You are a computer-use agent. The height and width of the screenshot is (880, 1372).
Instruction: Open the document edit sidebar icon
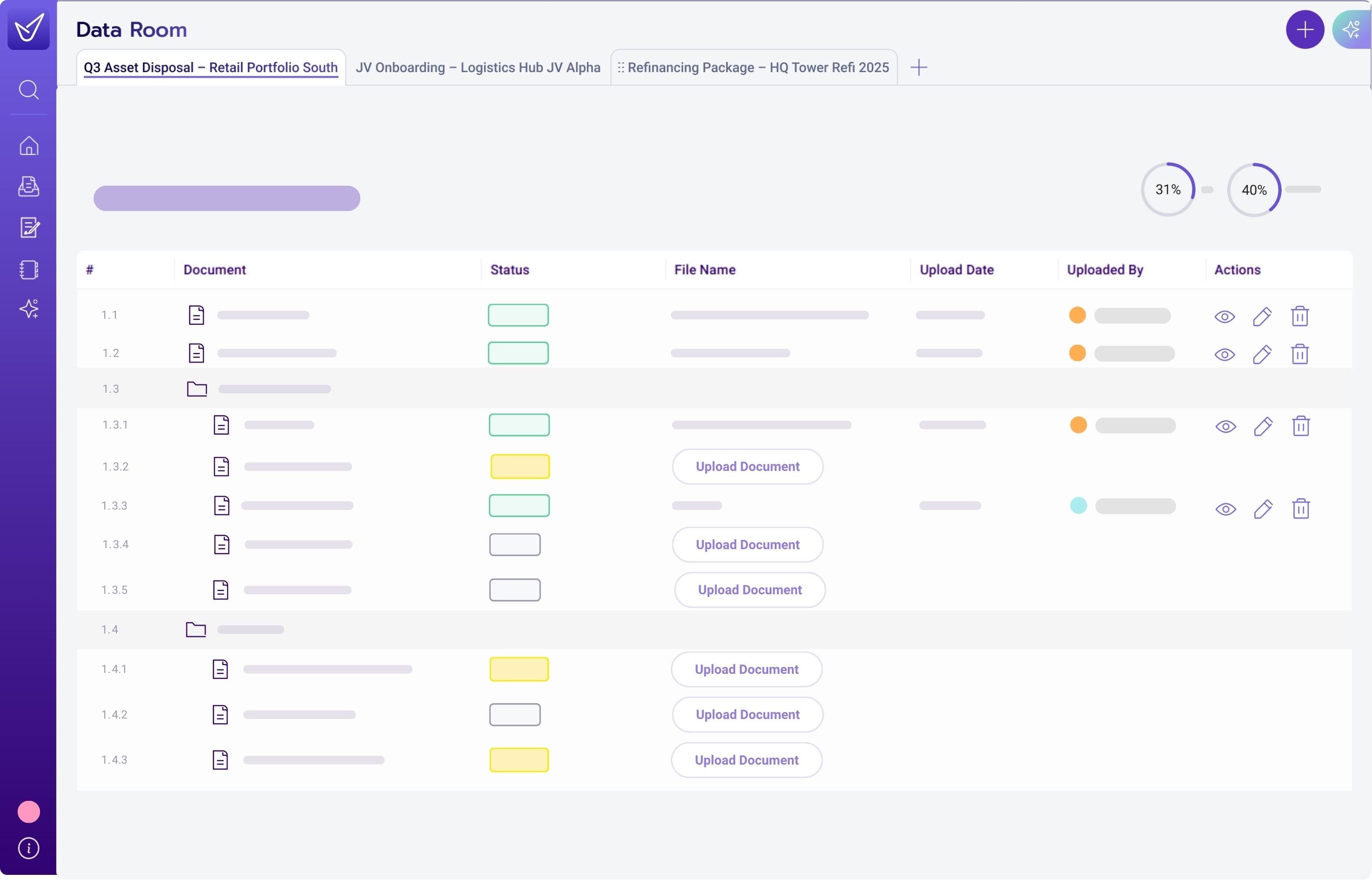tap(29, 227)
